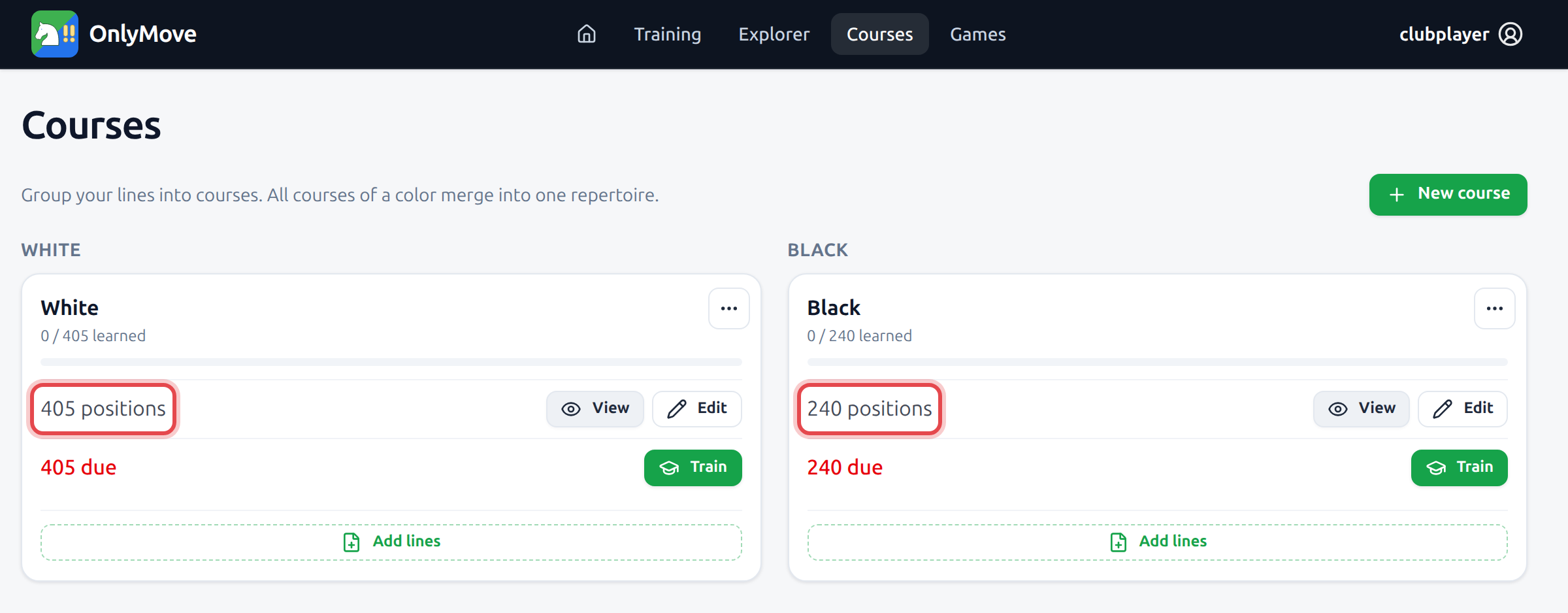
Task: Open White course three-dot options menu
Action: pos(729,308)
